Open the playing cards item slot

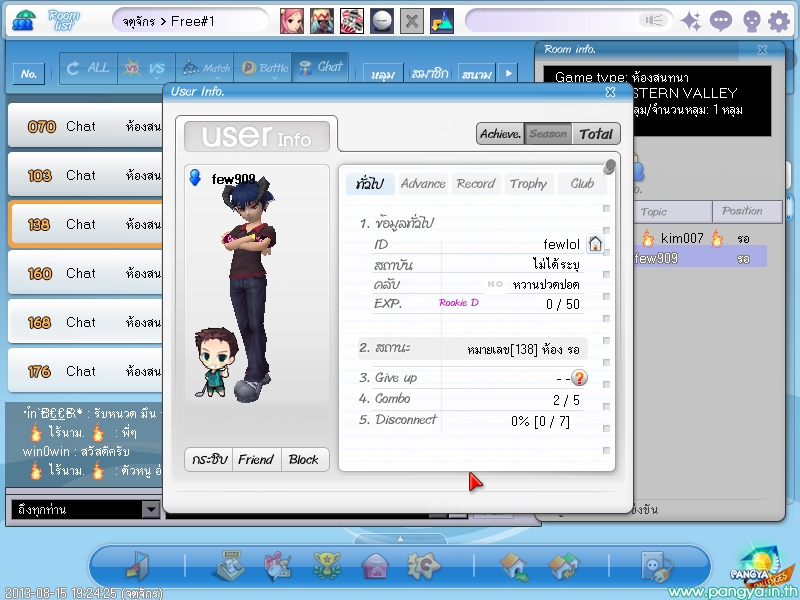352,21
